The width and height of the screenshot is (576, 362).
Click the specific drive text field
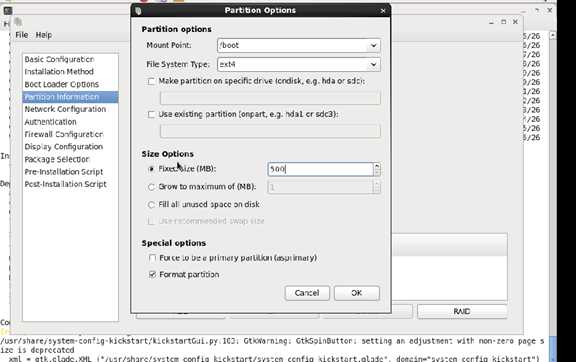pos(270,98)
